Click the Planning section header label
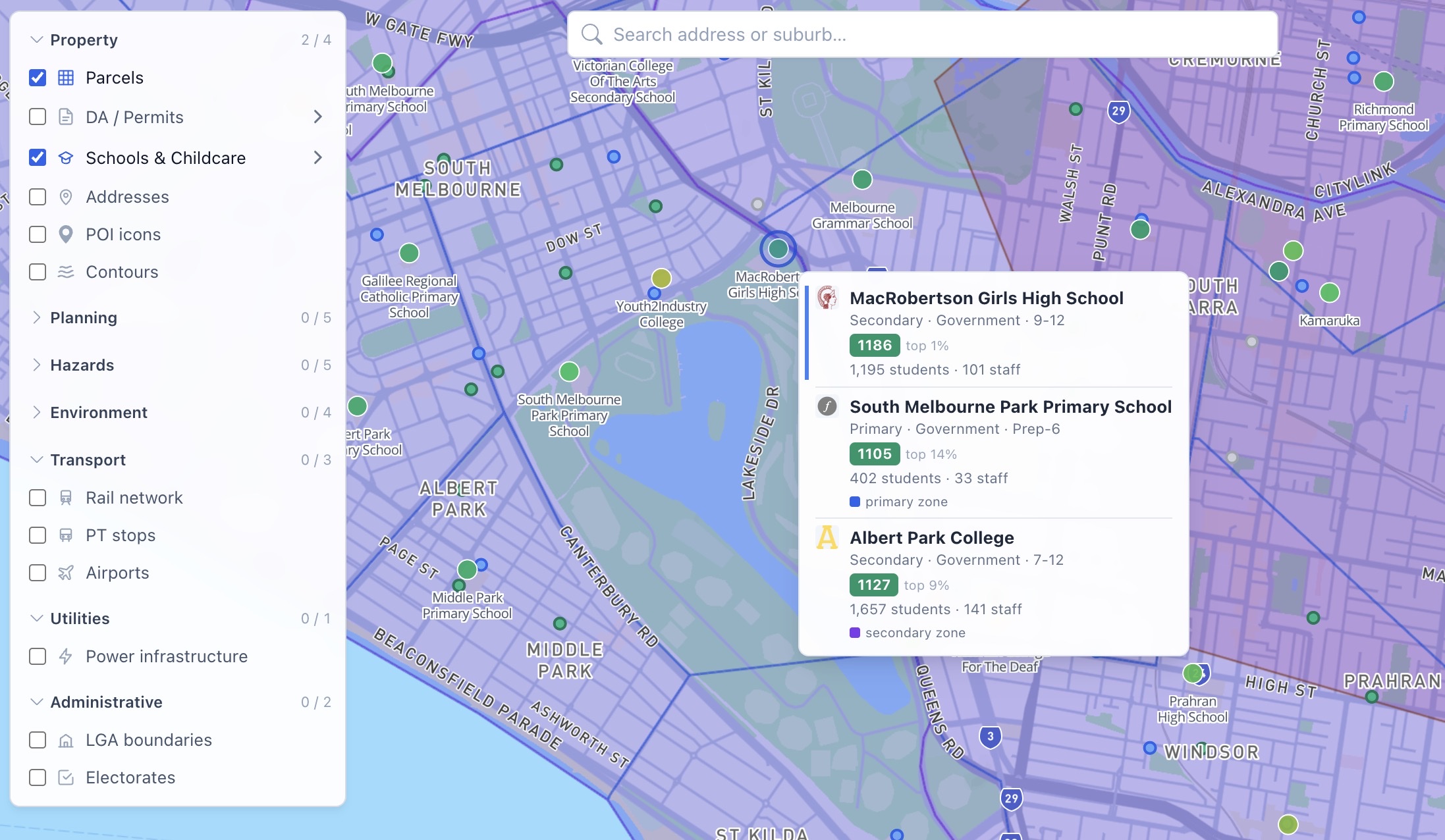Image resolution: width=1445 pixels, height=840 pixels. click(84, 317)
